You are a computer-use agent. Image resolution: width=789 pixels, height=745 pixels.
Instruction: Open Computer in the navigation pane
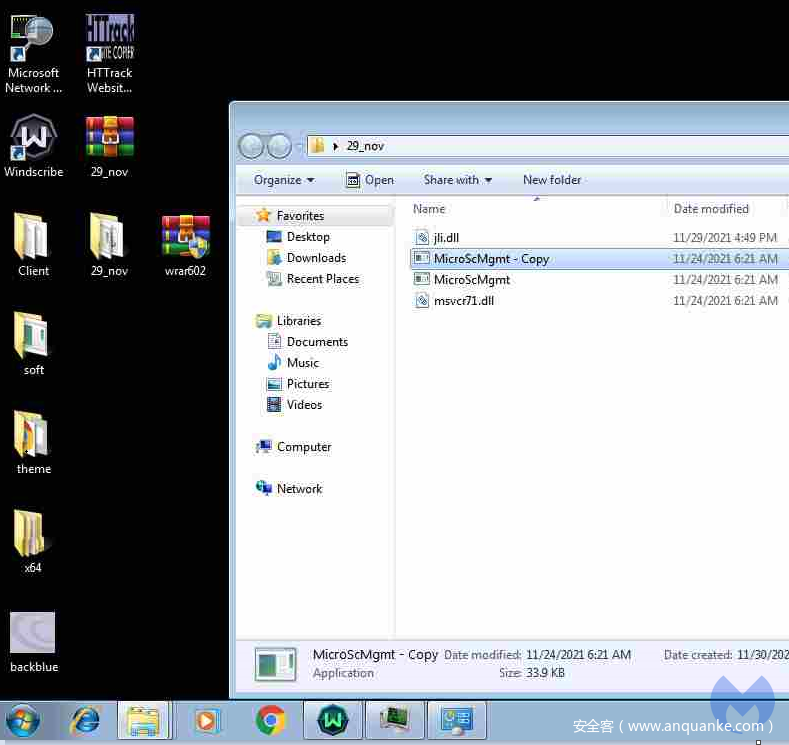pyautogui.click(x=303, y=447)
